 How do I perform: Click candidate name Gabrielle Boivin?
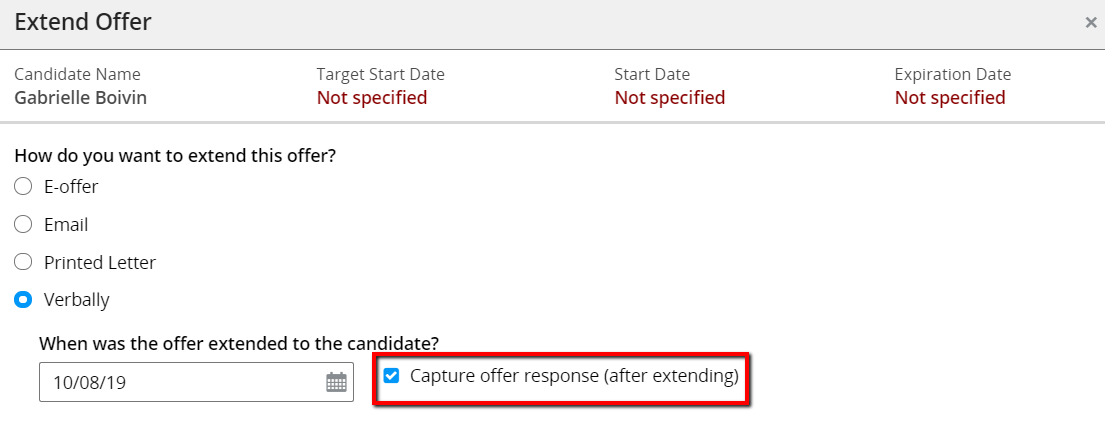point(80,98)
